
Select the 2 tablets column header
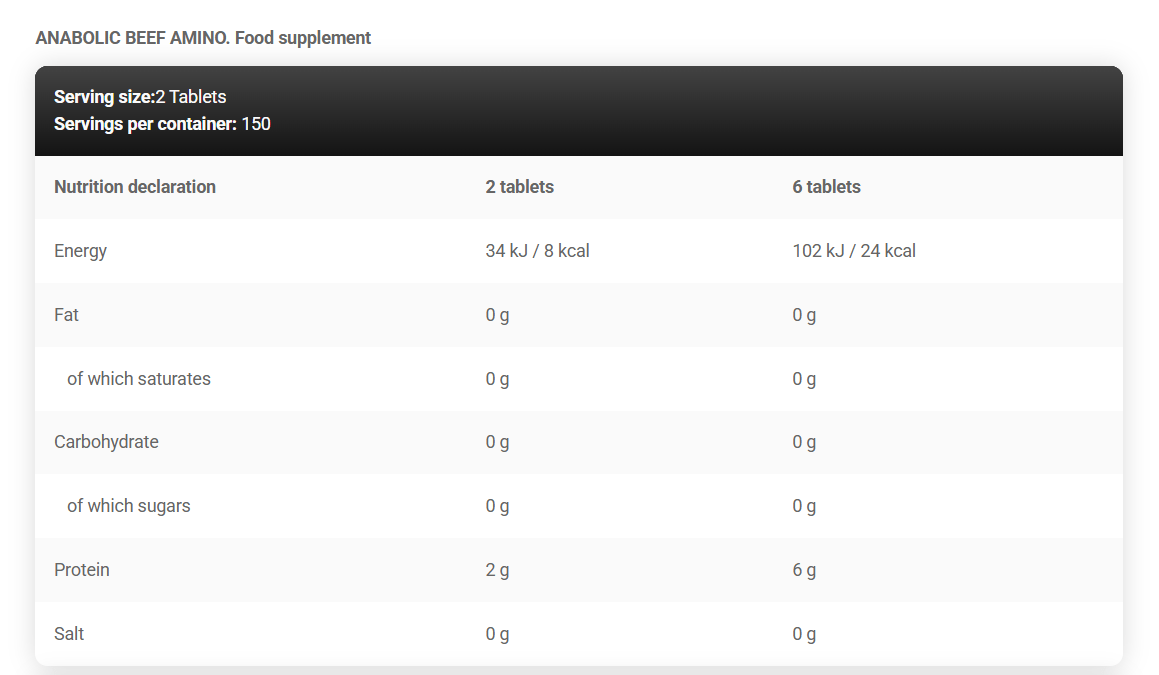click(519, 187)
